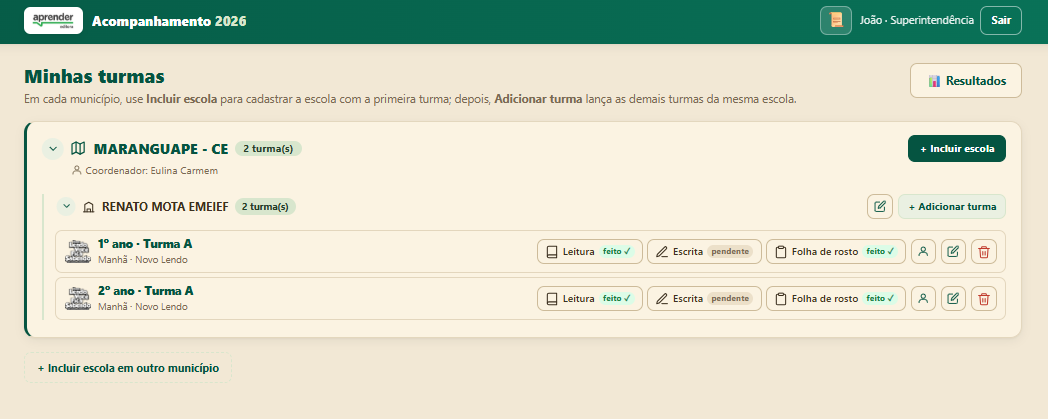1048x419 pixels.
Task: Click feito badge in 2º ano Leitura
Action: tap(616, 299)
